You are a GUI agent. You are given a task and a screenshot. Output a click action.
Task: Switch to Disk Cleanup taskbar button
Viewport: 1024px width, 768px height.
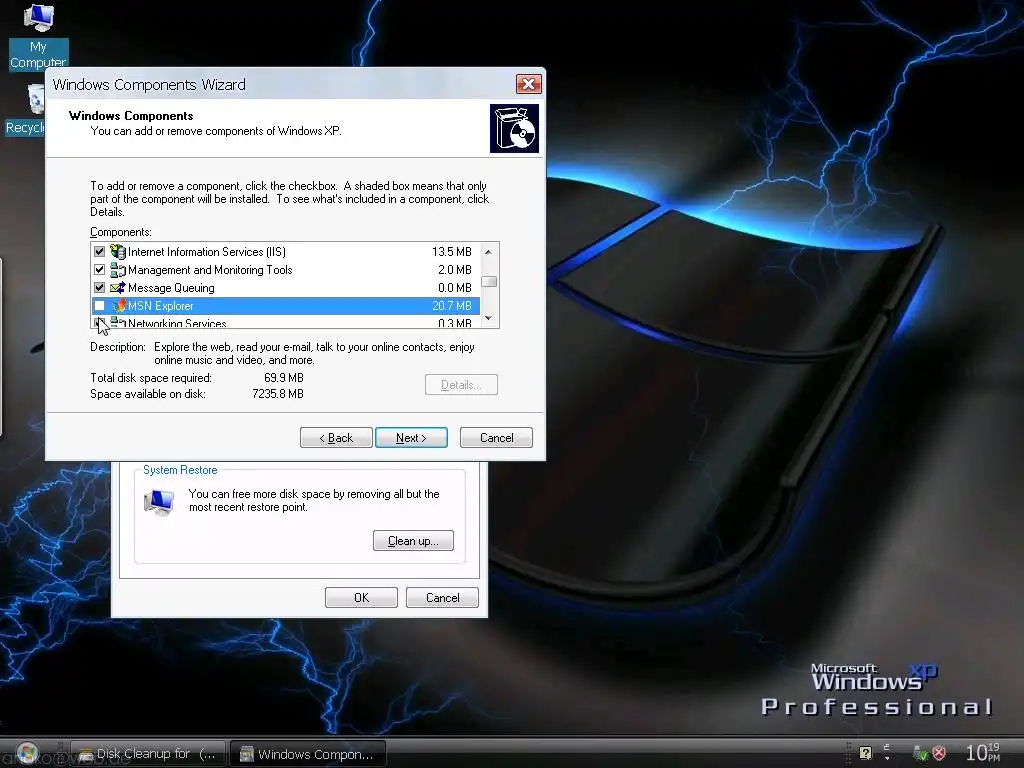148,754
